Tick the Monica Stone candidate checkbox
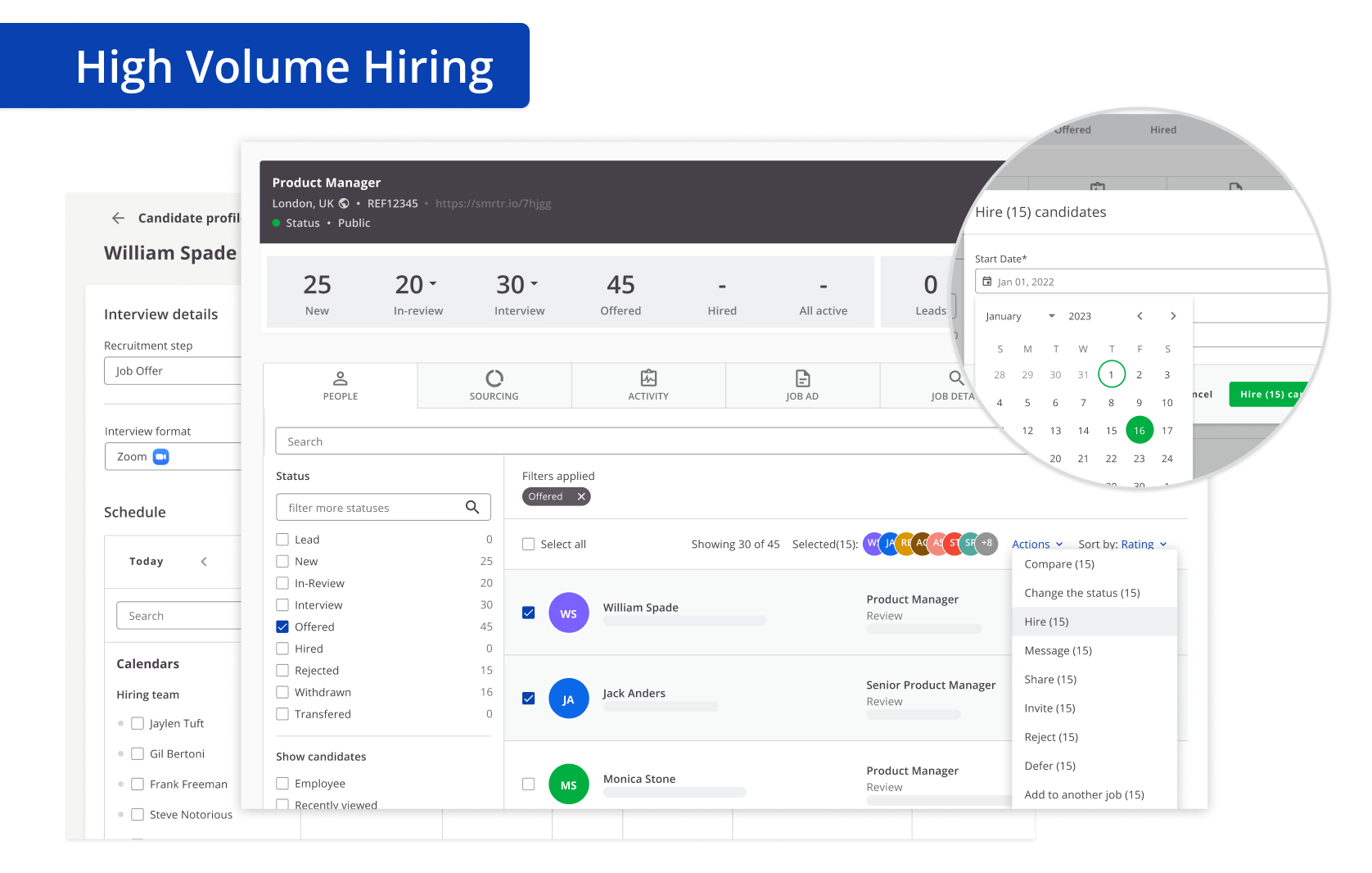1372x873 pixels. 529,785
